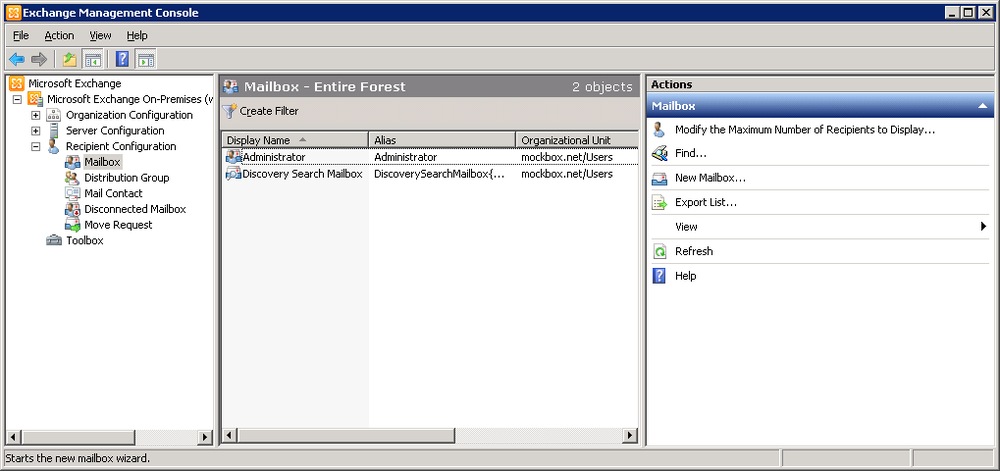Collapse the Recipient Configuration node
The height and width of the screenshot is (471, 1000).
[36, 147]
